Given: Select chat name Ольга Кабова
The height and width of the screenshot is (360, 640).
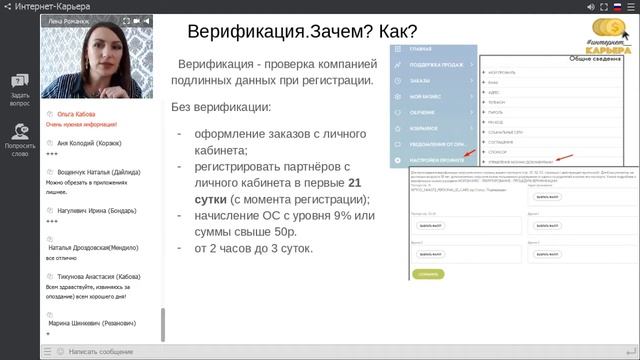Looking at the screenshot, I should coord(76,114).
